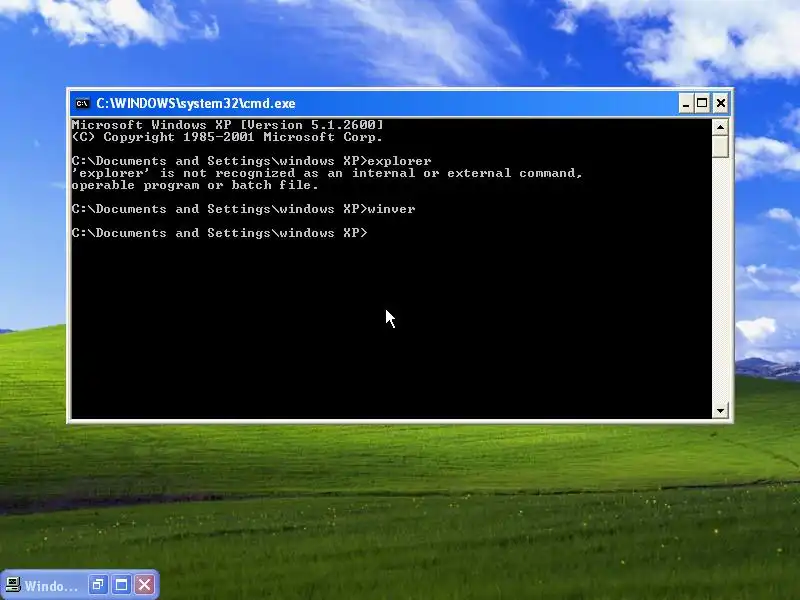Click the minimized Windo... title icon at bottom
800x600 pixels.
(13, 585)
